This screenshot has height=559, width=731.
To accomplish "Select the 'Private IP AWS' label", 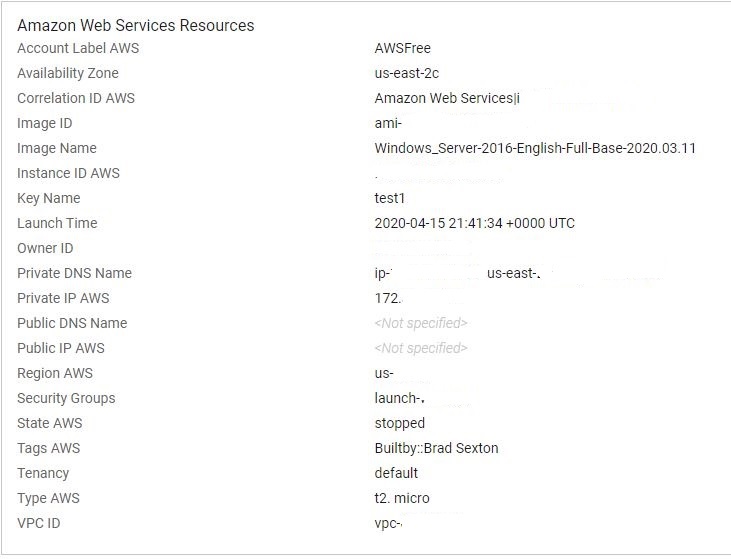I will point(63,298).
